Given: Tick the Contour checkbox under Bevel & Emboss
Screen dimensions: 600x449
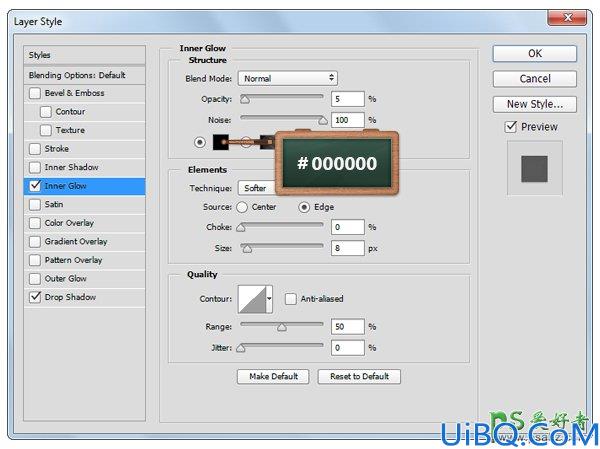Looking at the screenshot, I should click(46, 112).
